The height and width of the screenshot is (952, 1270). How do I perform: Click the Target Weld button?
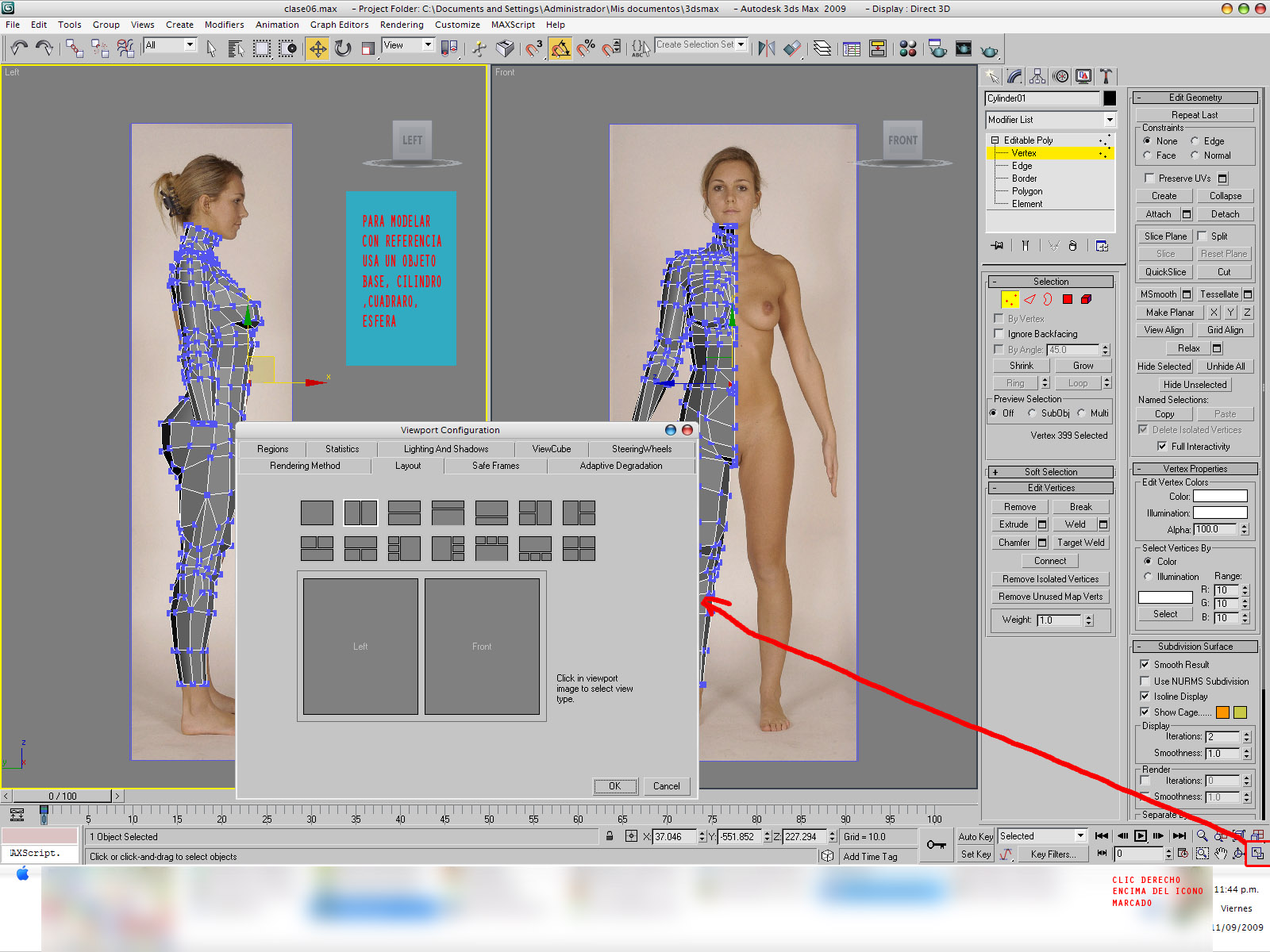pyautogui.click(x=1080, y=543)
